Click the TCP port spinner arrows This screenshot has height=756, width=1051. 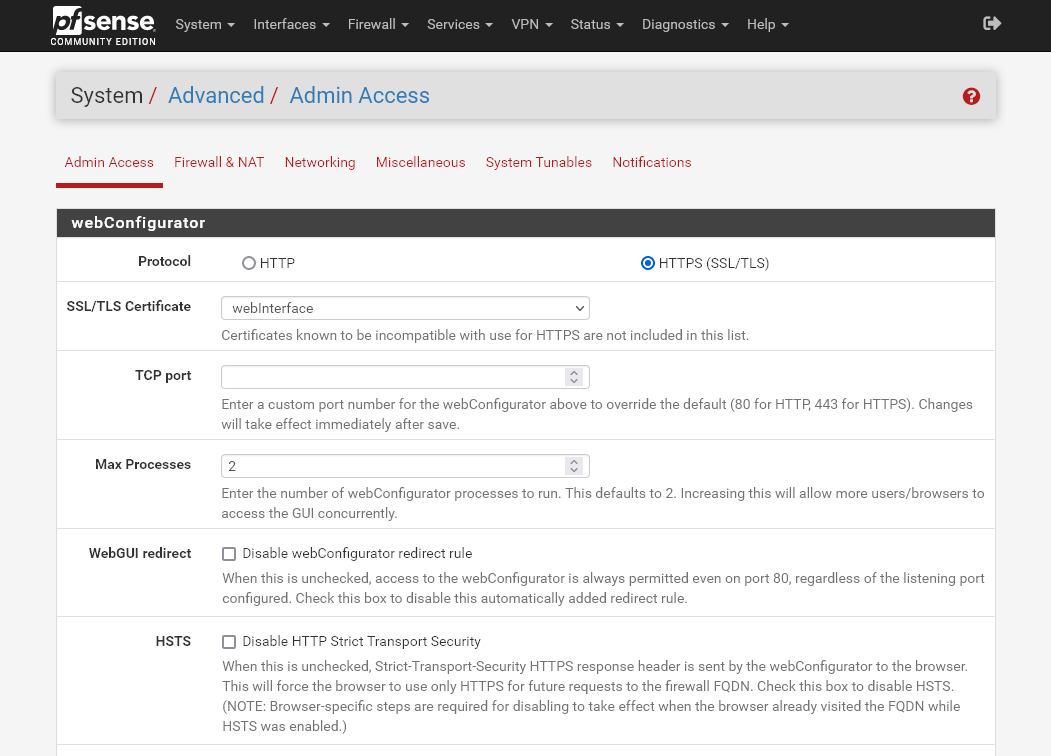[573, 377]
